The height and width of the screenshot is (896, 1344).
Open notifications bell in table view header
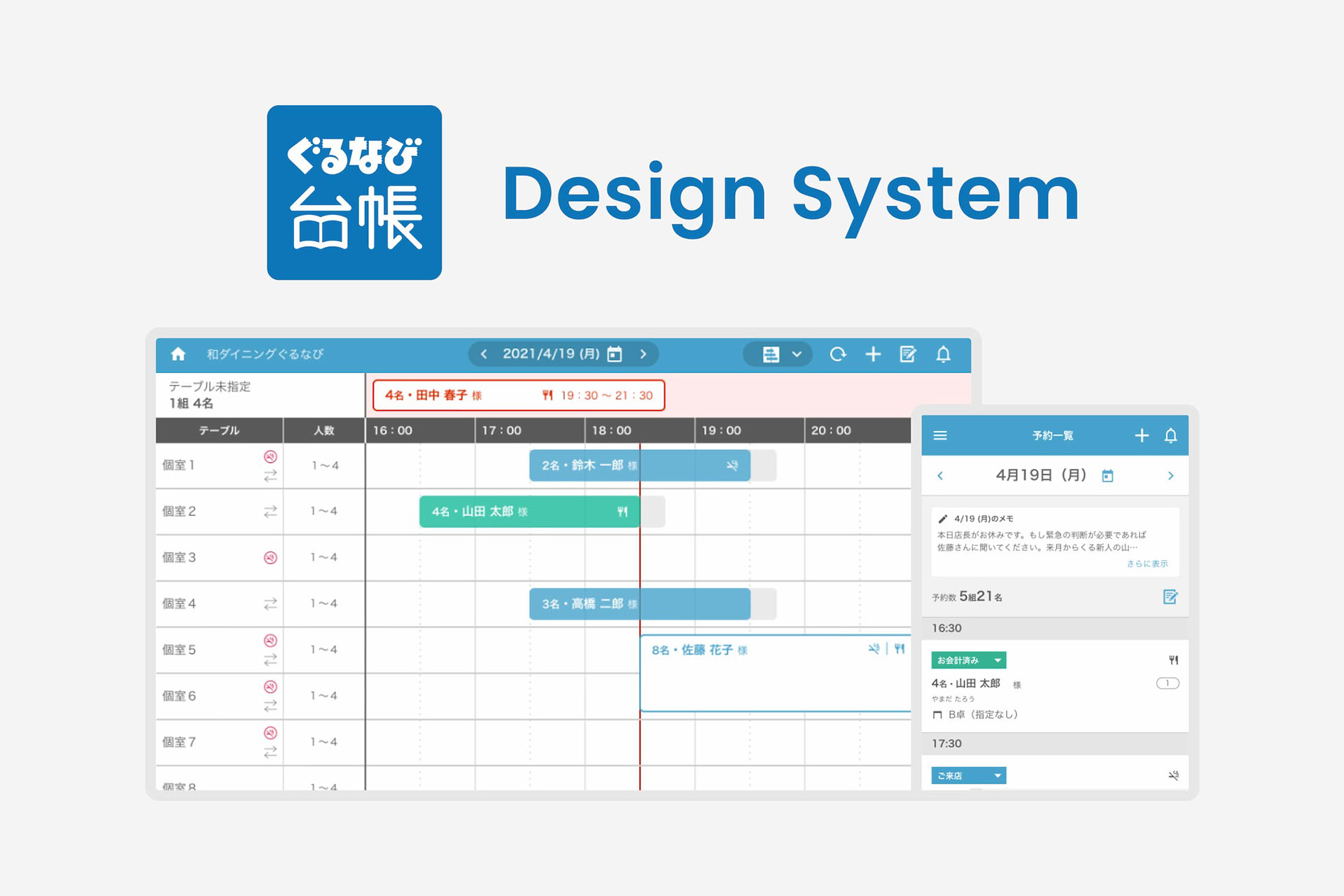(944, 354)
